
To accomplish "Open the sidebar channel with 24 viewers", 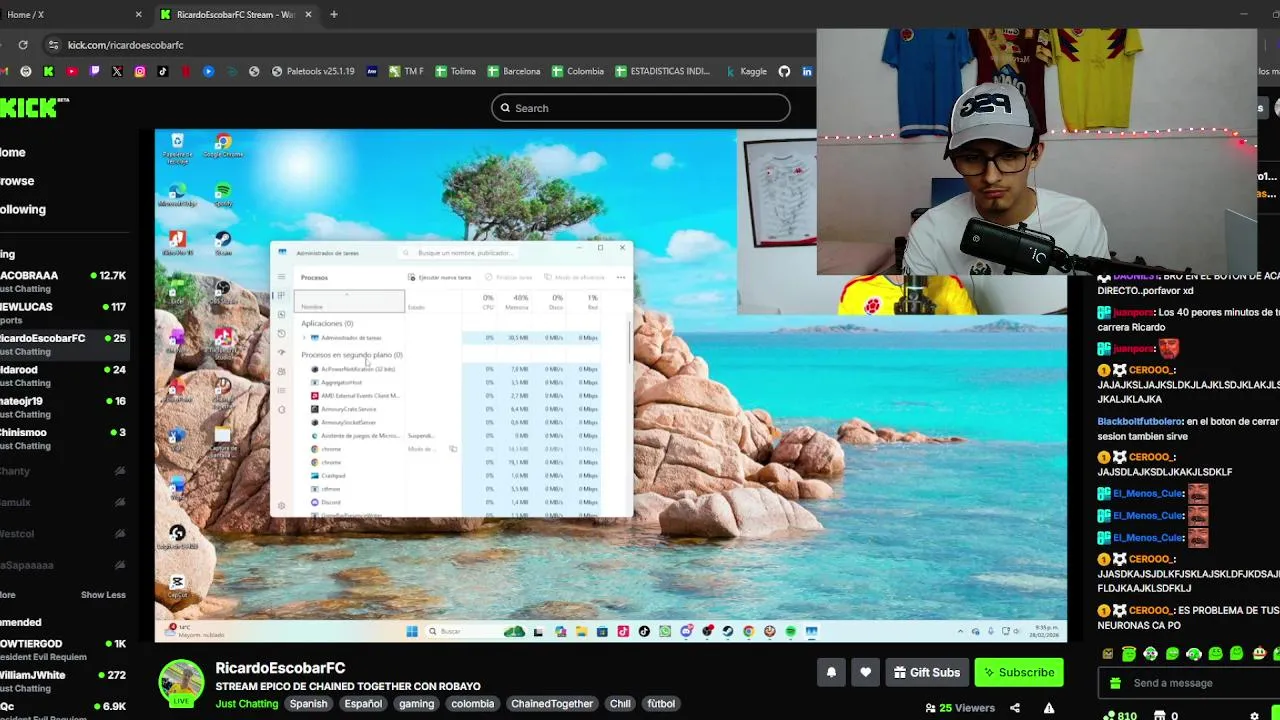I will (63, 376).
